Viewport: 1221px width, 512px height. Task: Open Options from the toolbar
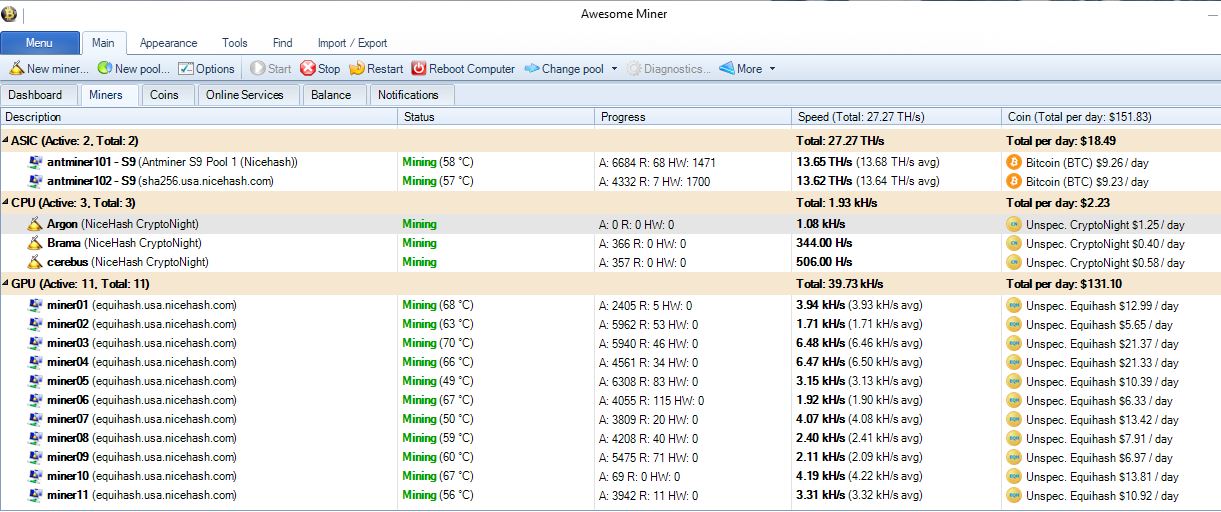click(206, 69)
